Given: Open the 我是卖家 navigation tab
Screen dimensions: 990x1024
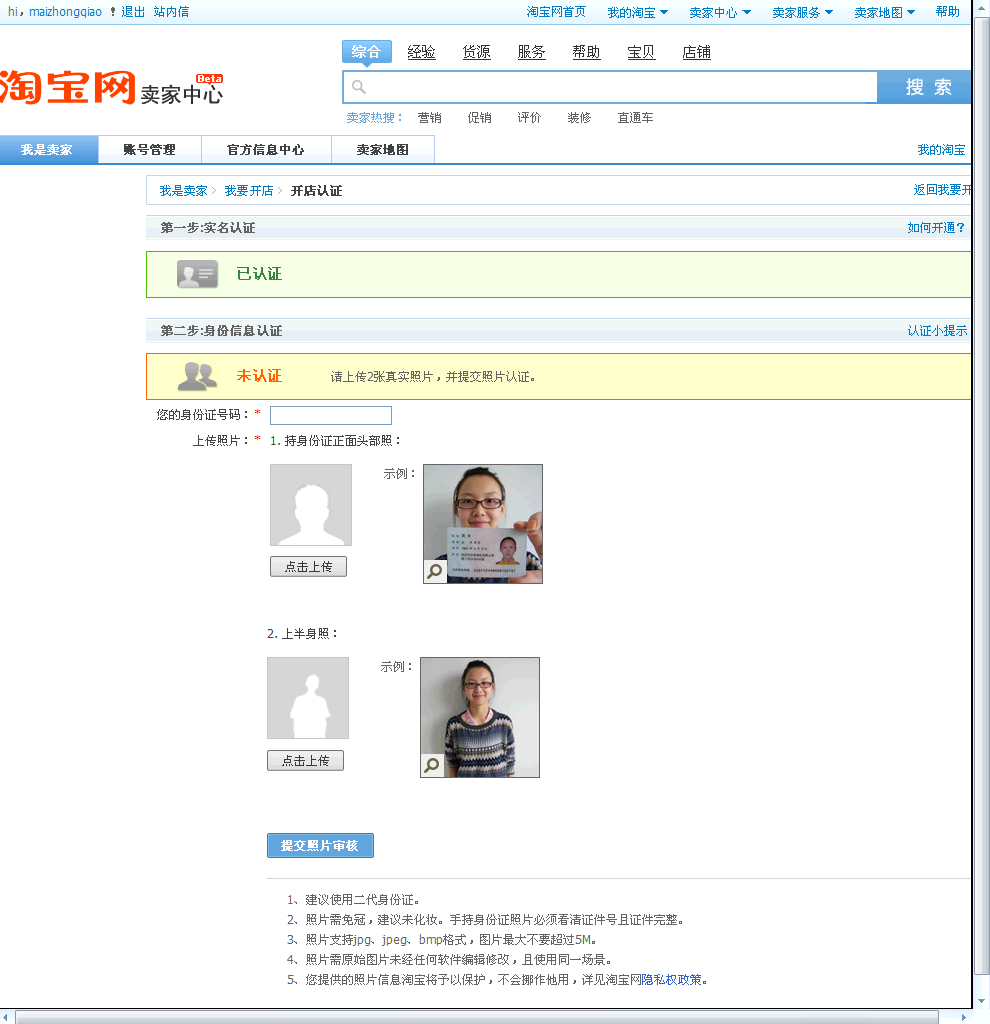Looking at the screenshot, I should pos(49,150).
